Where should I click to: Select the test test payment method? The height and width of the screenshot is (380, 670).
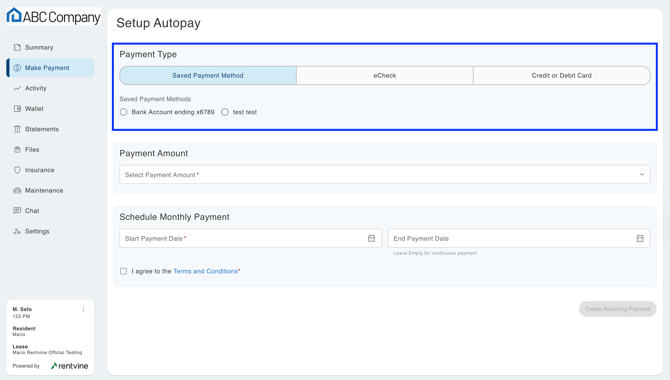(x=225, y=112)
